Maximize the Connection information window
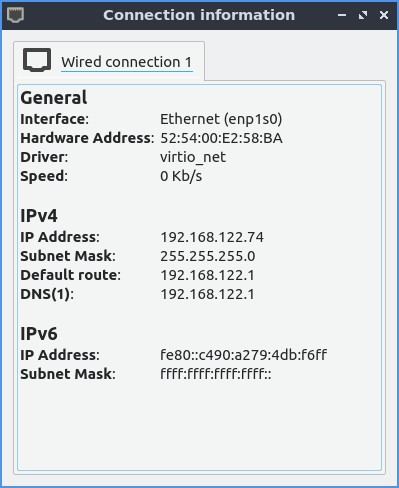 pos(363,15)
